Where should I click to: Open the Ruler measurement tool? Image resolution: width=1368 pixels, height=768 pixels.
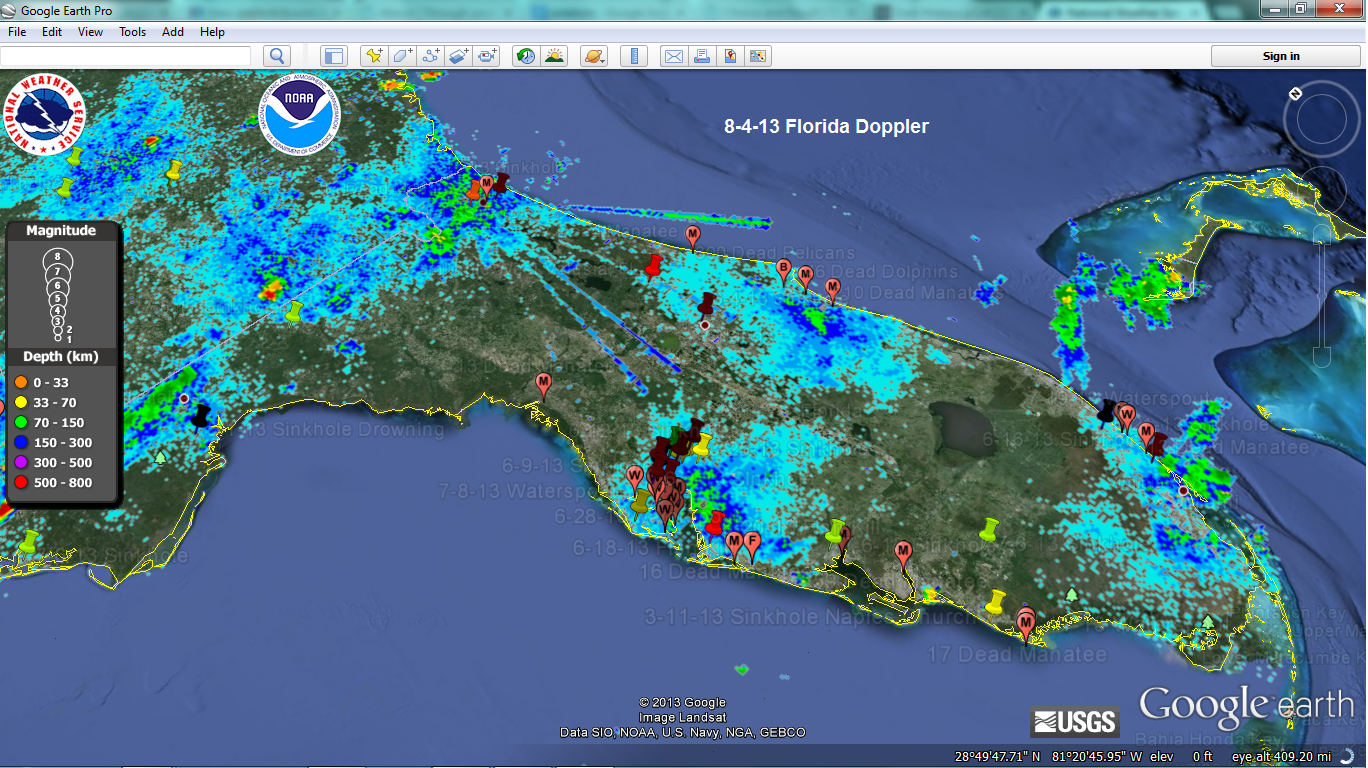(633, 56)
